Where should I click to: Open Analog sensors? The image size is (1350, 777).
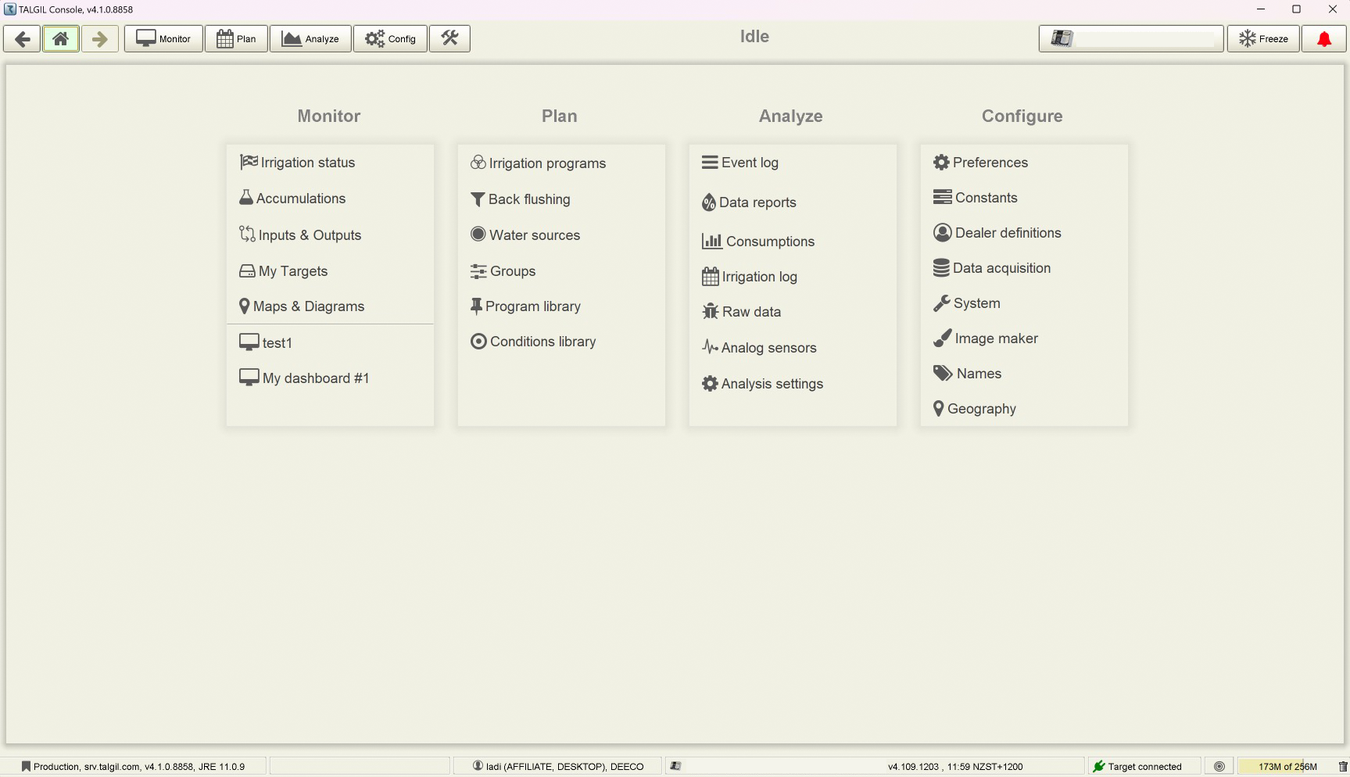click(x=759, y=348)
